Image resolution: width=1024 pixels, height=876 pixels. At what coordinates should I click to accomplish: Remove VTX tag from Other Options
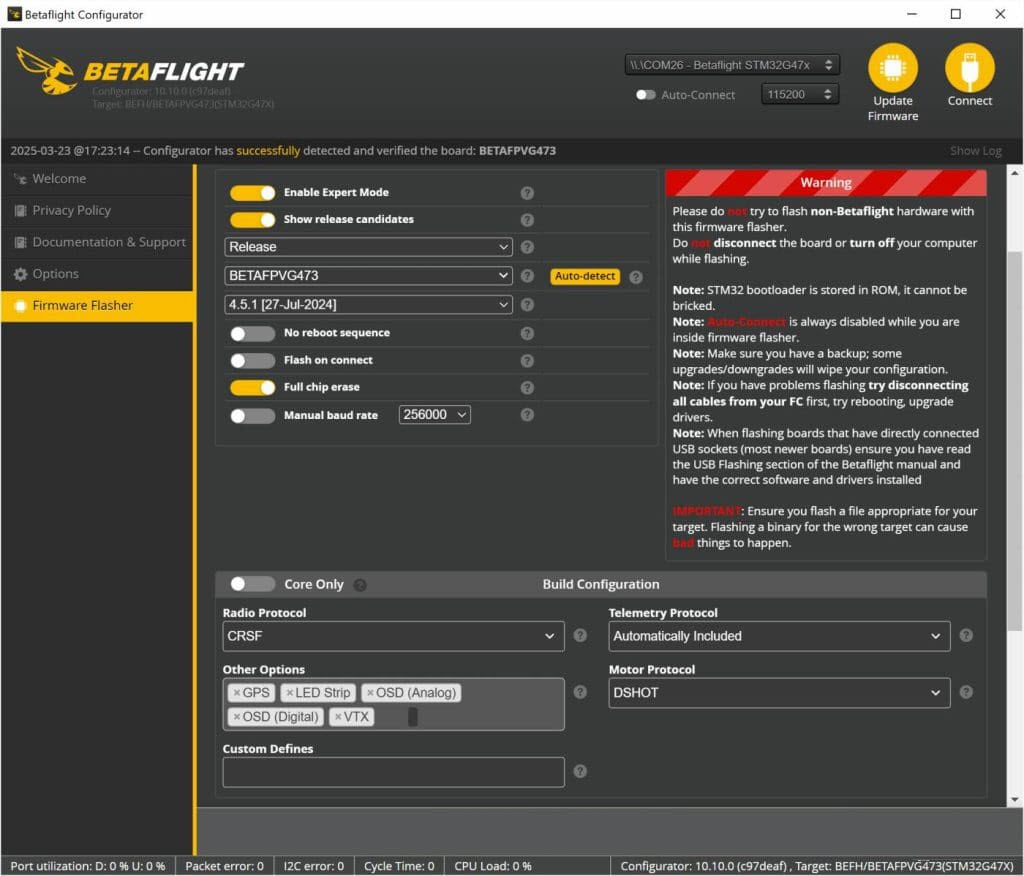point(338,717)
